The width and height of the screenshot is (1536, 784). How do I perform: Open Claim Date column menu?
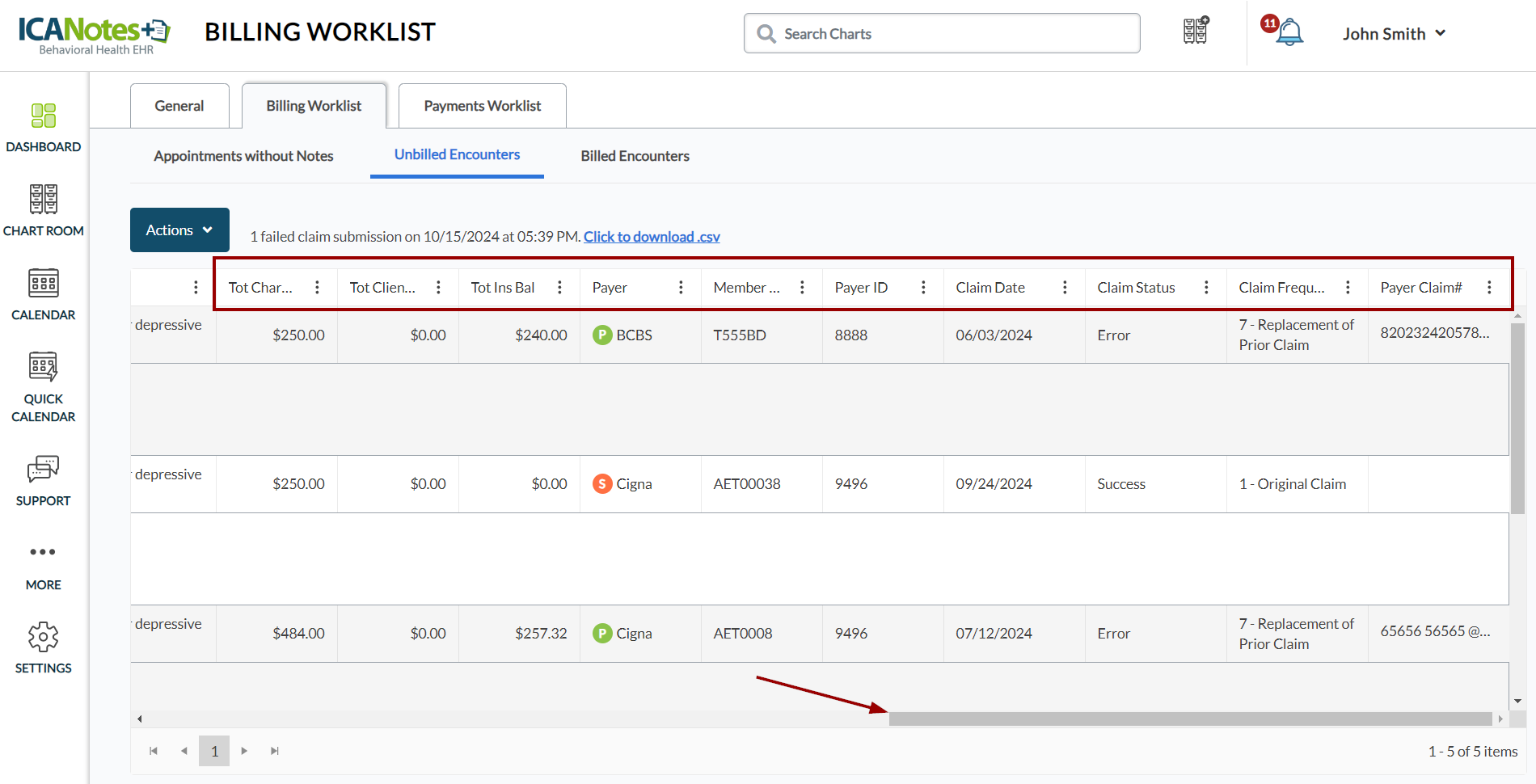coord(1065,288)
